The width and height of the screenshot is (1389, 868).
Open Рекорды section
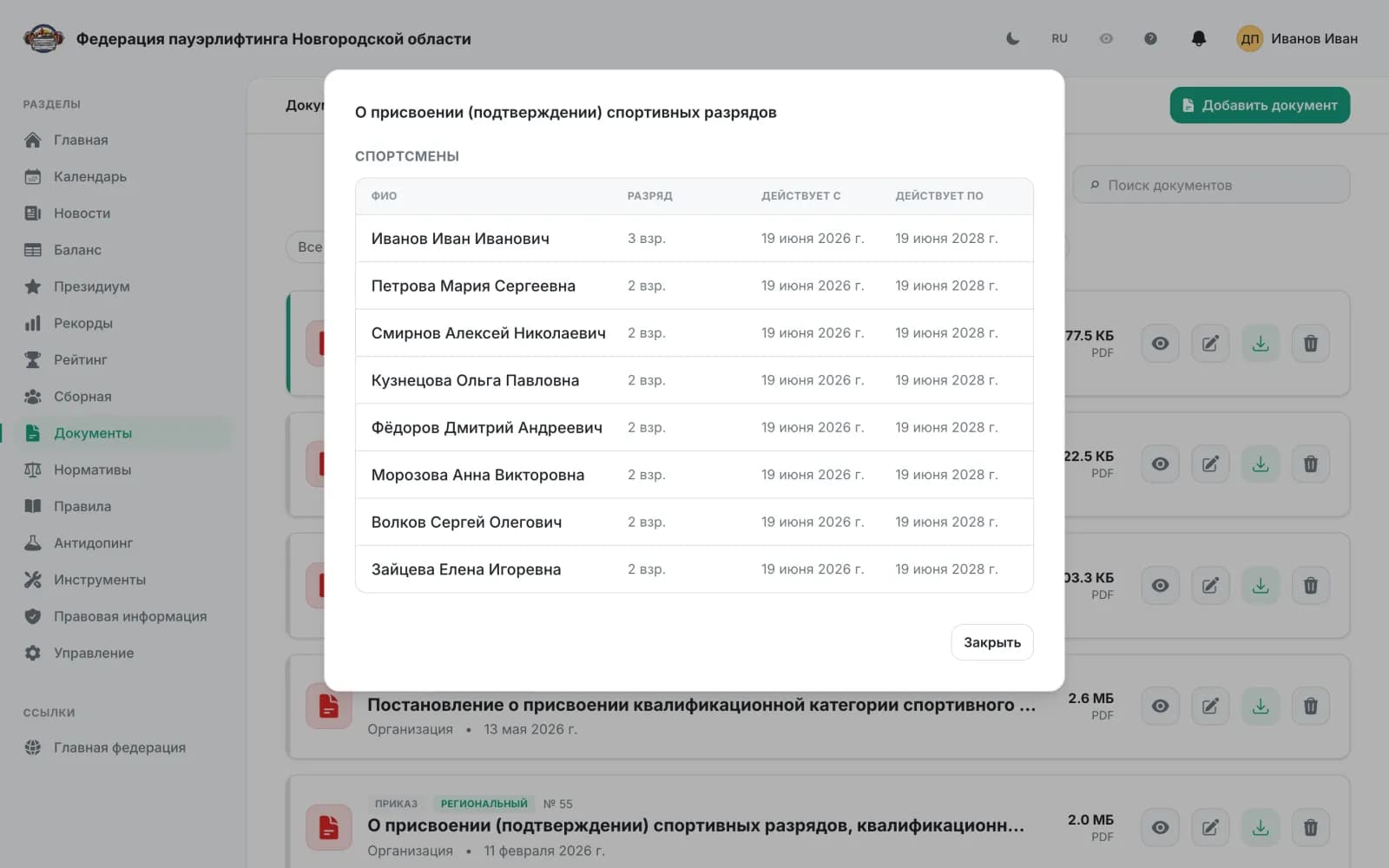click(83, 323)
